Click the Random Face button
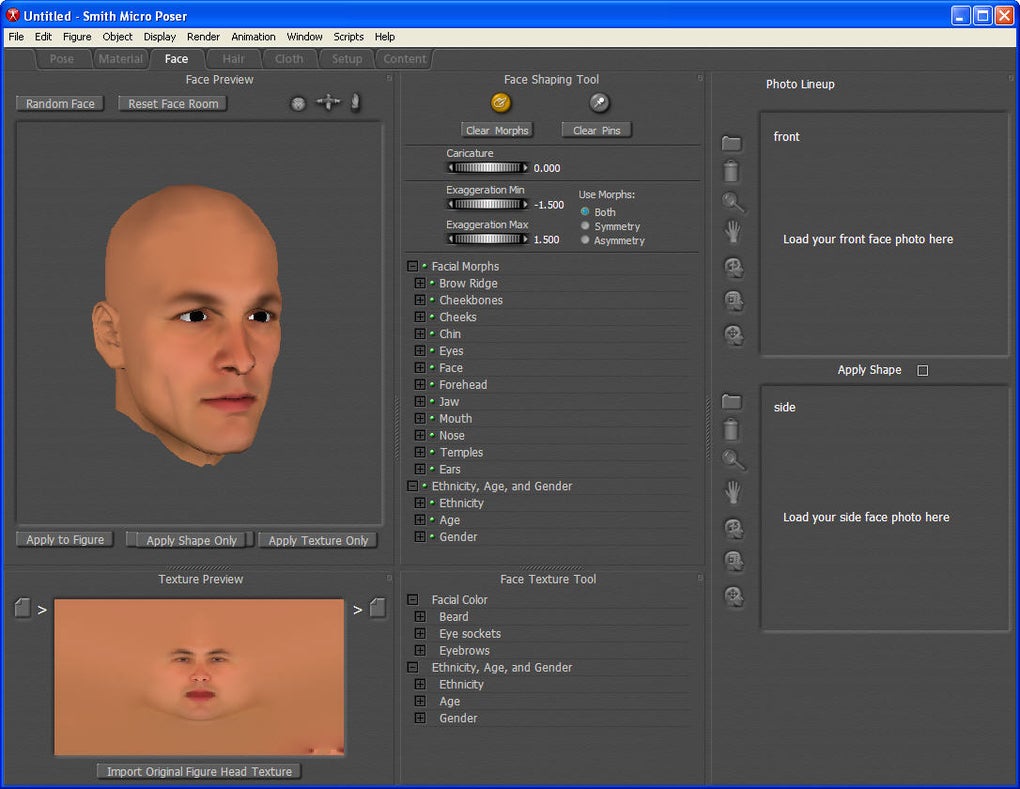Viewport: 1020px width, 789px height. [61, 104]
